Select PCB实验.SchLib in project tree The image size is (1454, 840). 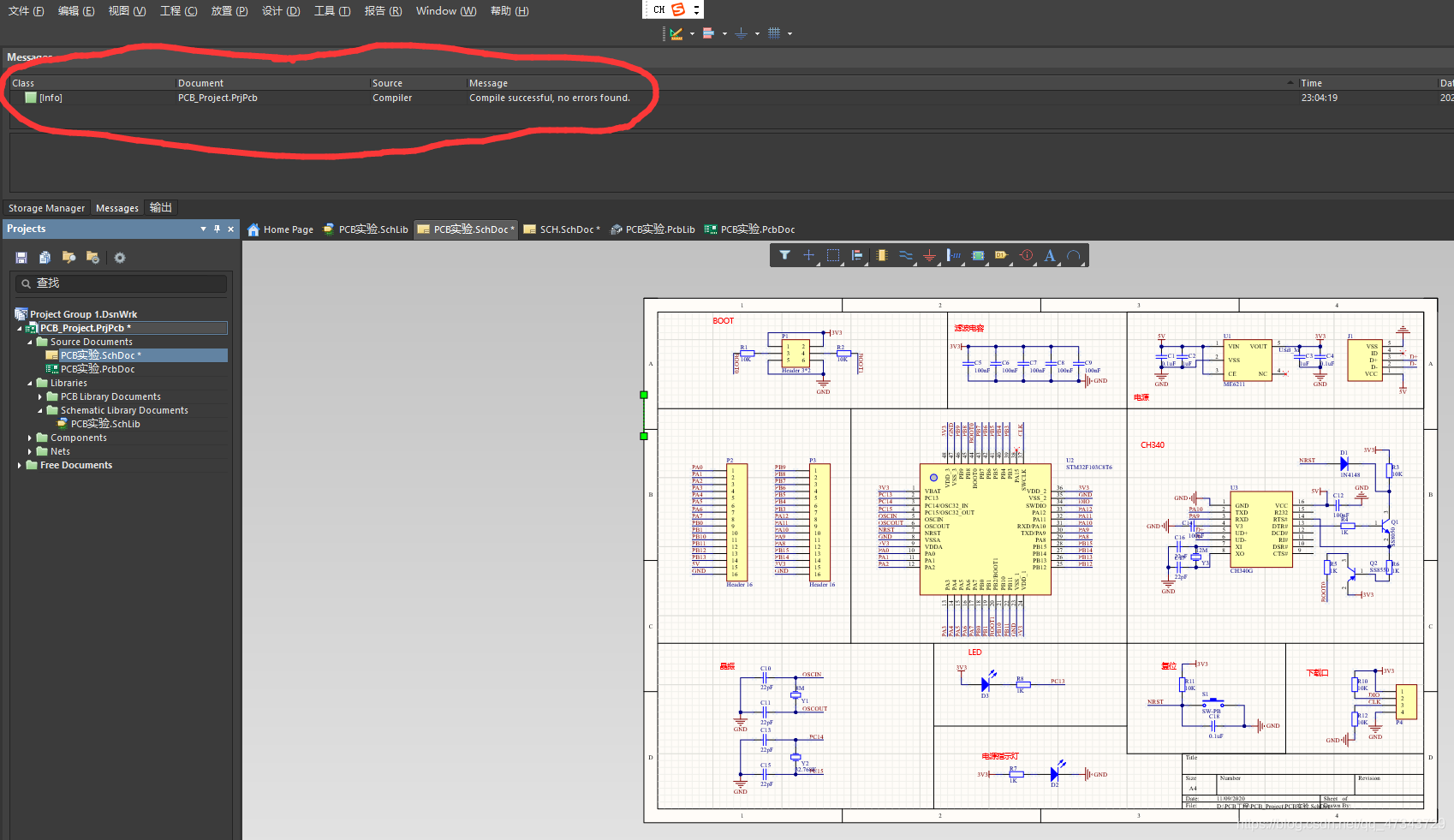pyautogui.click(x=105, y=424)
